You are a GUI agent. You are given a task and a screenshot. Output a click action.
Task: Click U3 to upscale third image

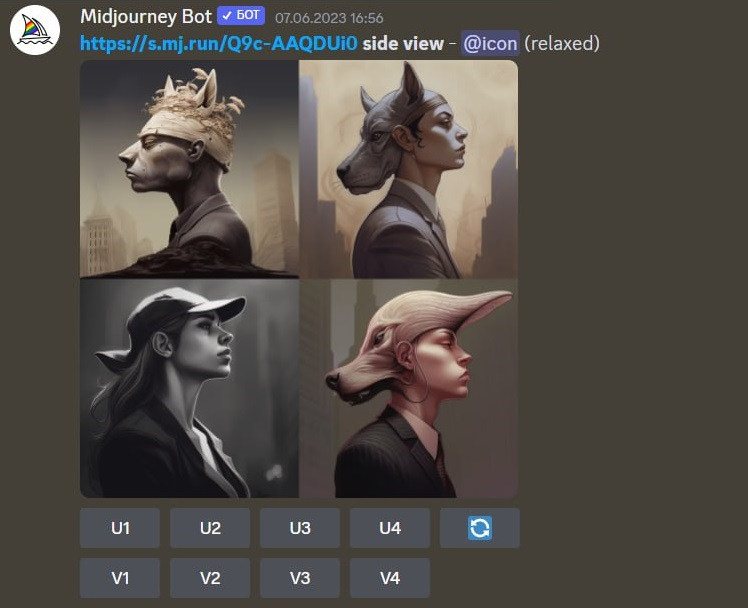[x=300, y=528]
